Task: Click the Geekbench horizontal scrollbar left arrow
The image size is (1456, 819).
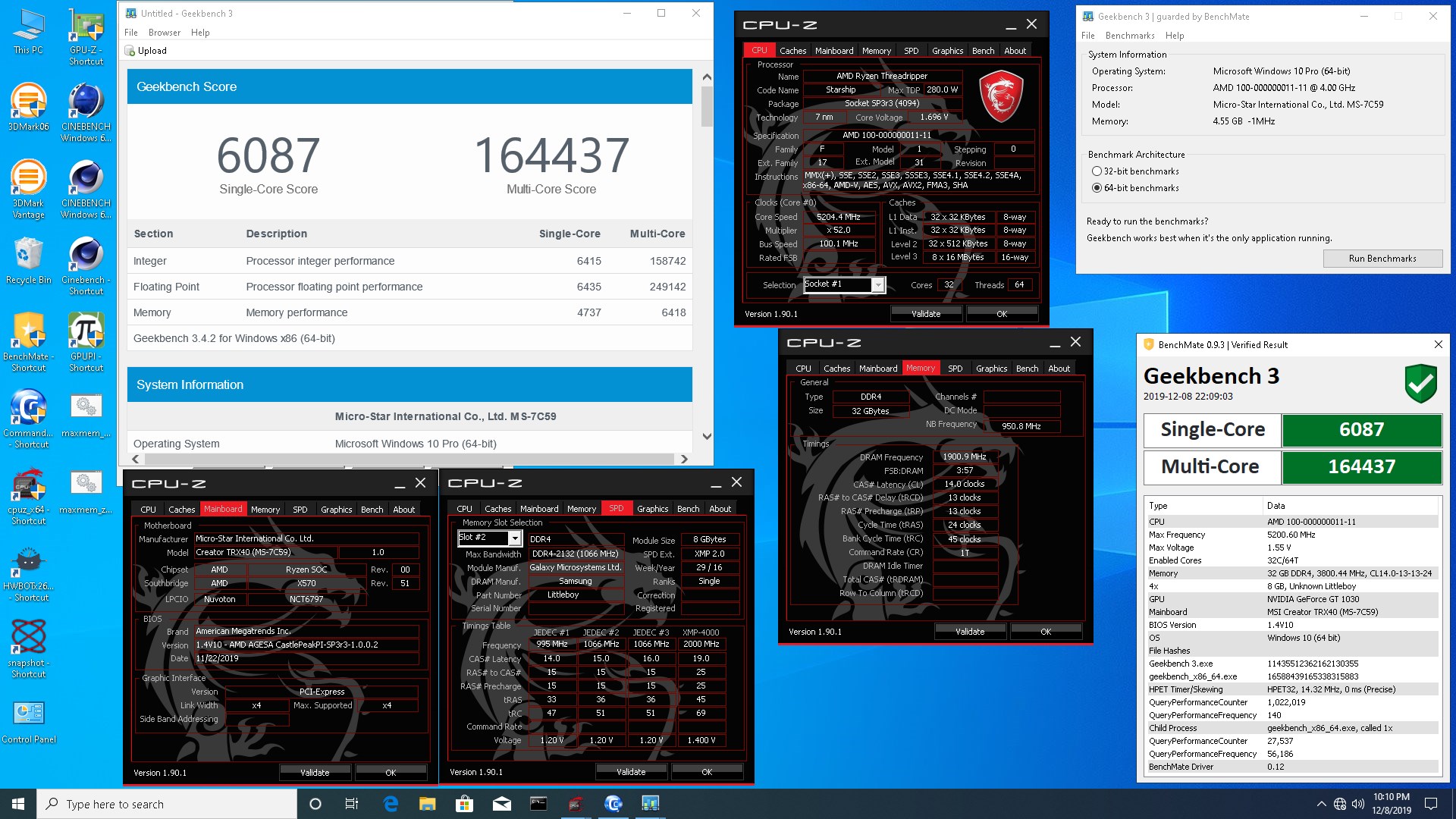Action: point(136,459)
